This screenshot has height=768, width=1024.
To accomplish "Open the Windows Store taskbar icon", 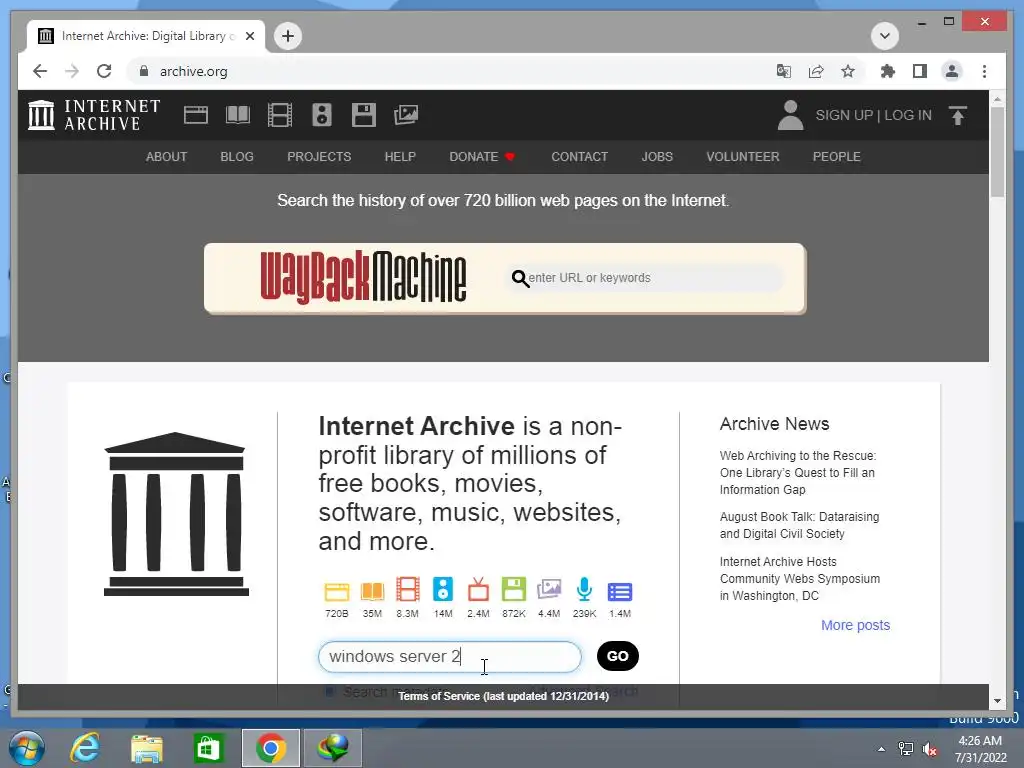I will pos(208,748).
